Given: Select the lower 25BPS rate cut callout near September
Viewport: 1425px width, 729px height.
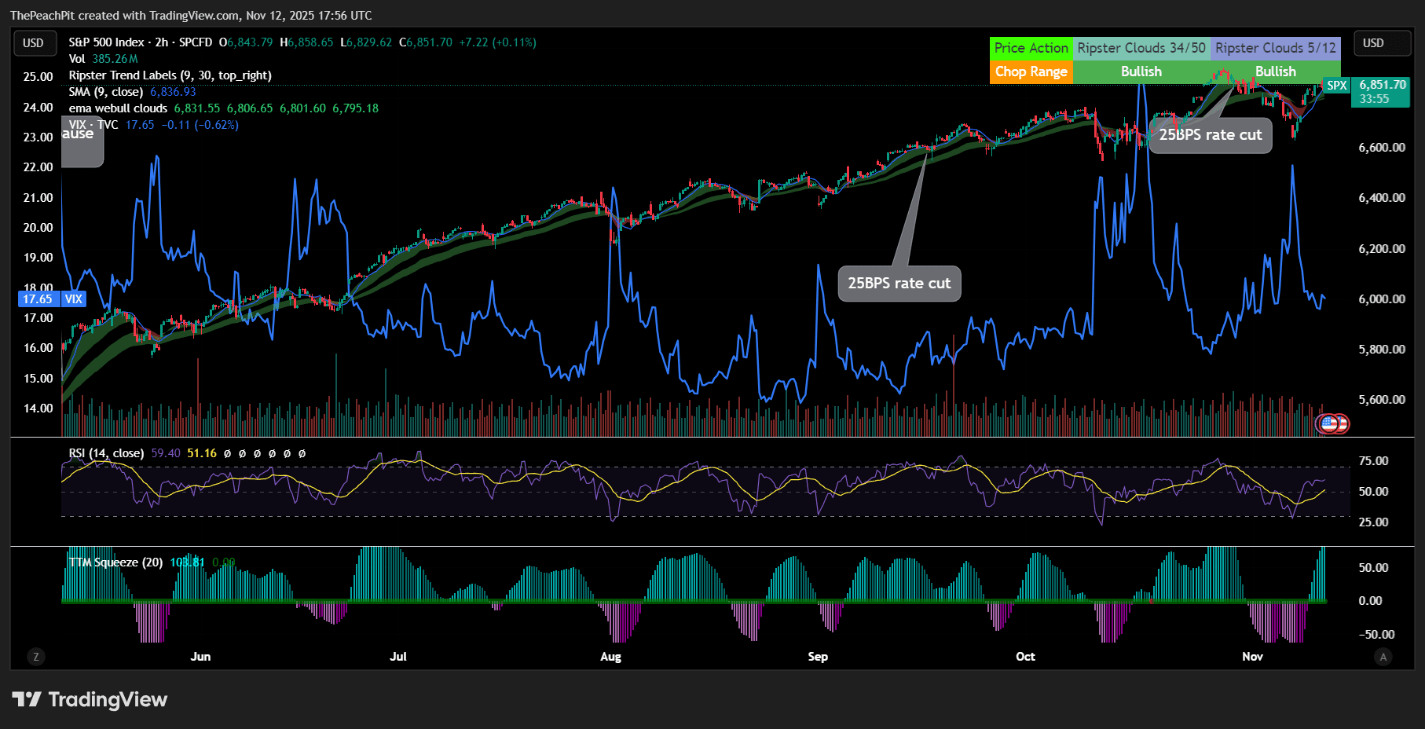Looking at the screenshot, I should (899, 283).
